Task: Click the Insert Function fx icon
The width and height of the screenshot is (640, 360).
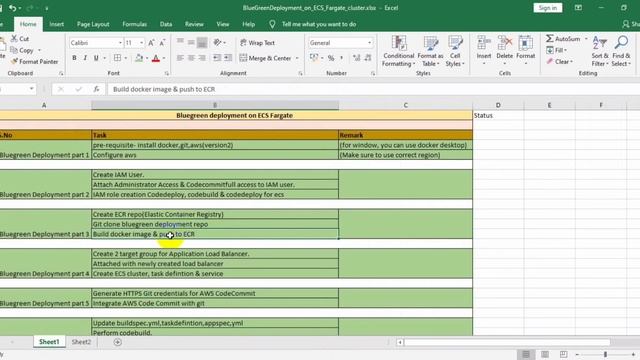Action: tap(96, 89)
